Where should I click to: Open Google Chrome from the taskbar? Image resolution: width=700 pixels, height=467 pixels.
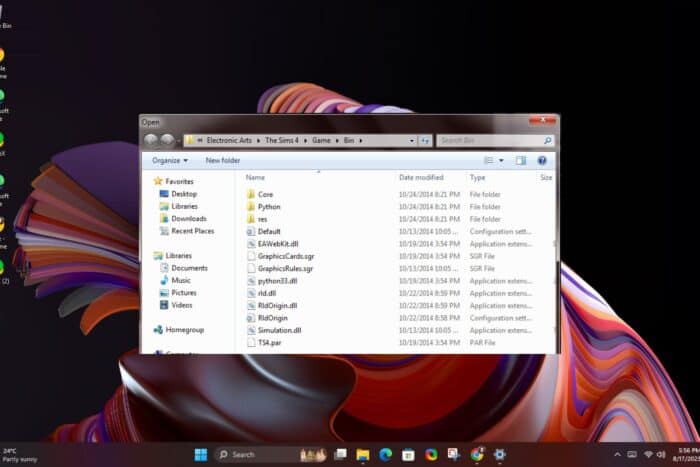point(477,454)
